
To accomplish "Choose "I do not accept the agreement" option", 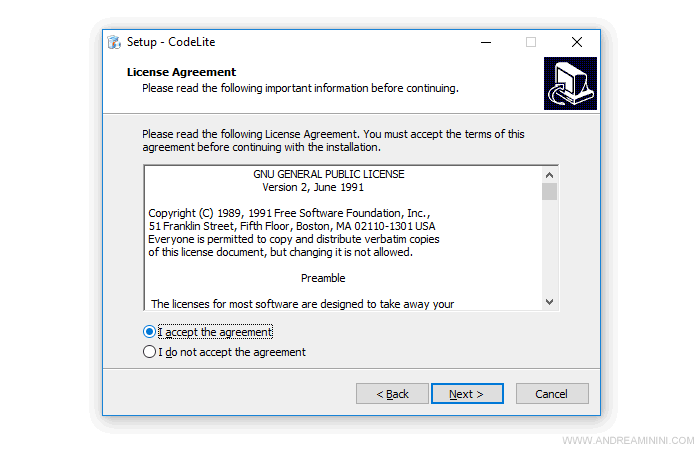I will [150, 352].
